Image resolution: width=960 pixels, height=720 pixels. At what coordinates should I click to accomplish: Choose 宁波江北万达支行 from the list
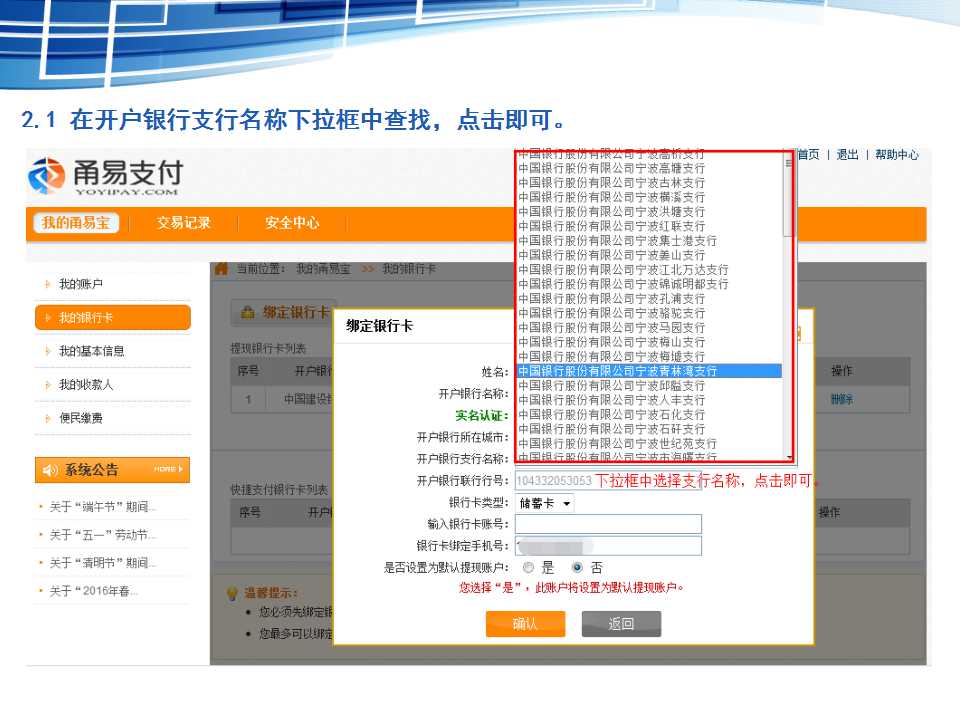tap(649, 269)
